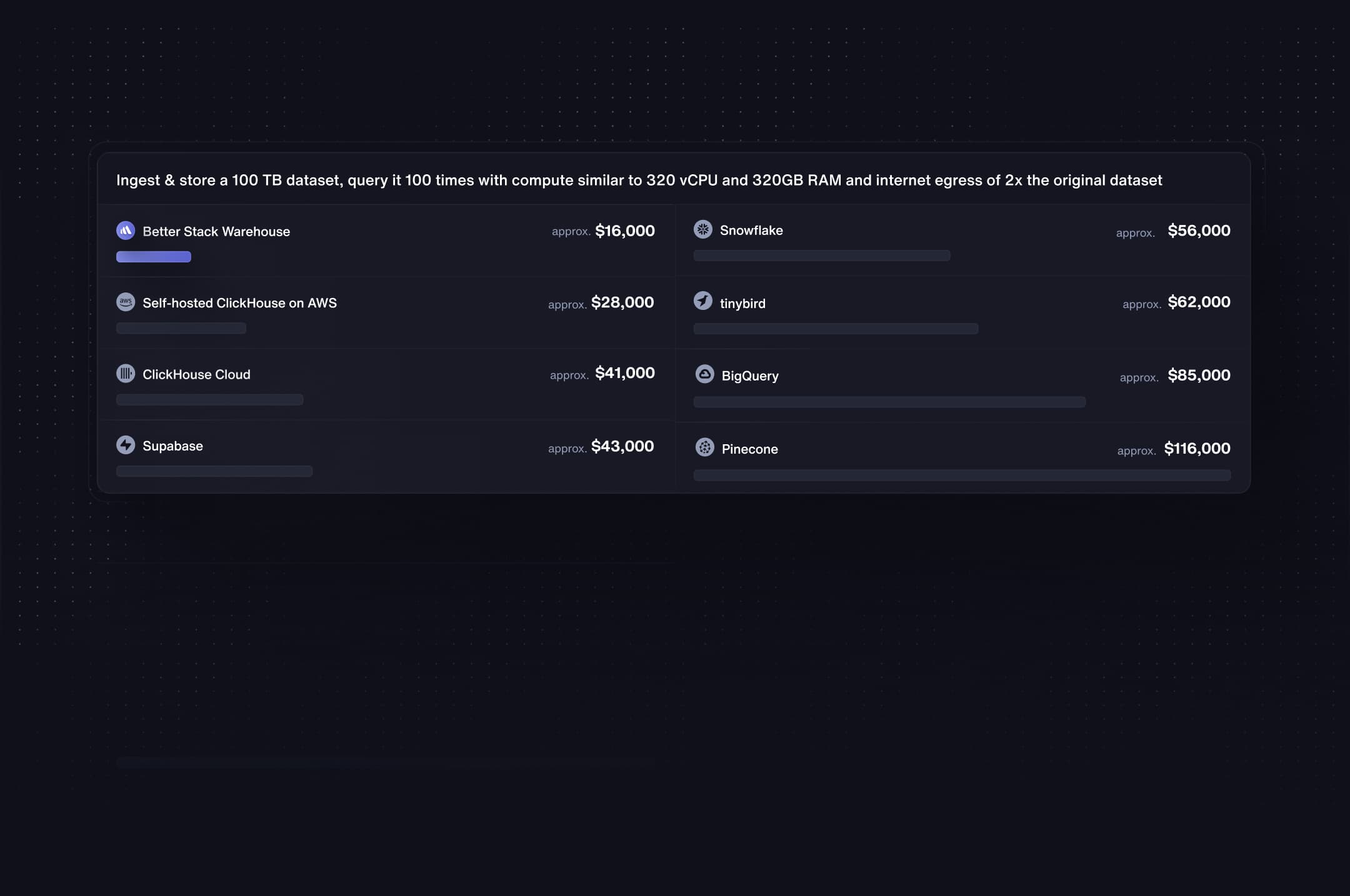
Task: Click the Pinecone logo icon
Action: coord(704,447)
